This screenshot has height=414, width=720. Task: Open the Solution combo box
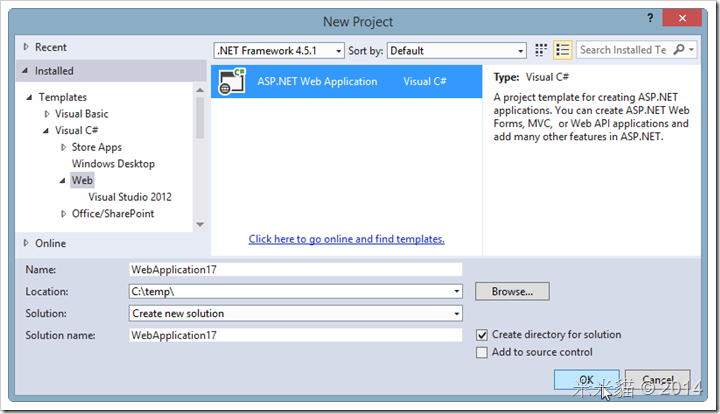295,313
